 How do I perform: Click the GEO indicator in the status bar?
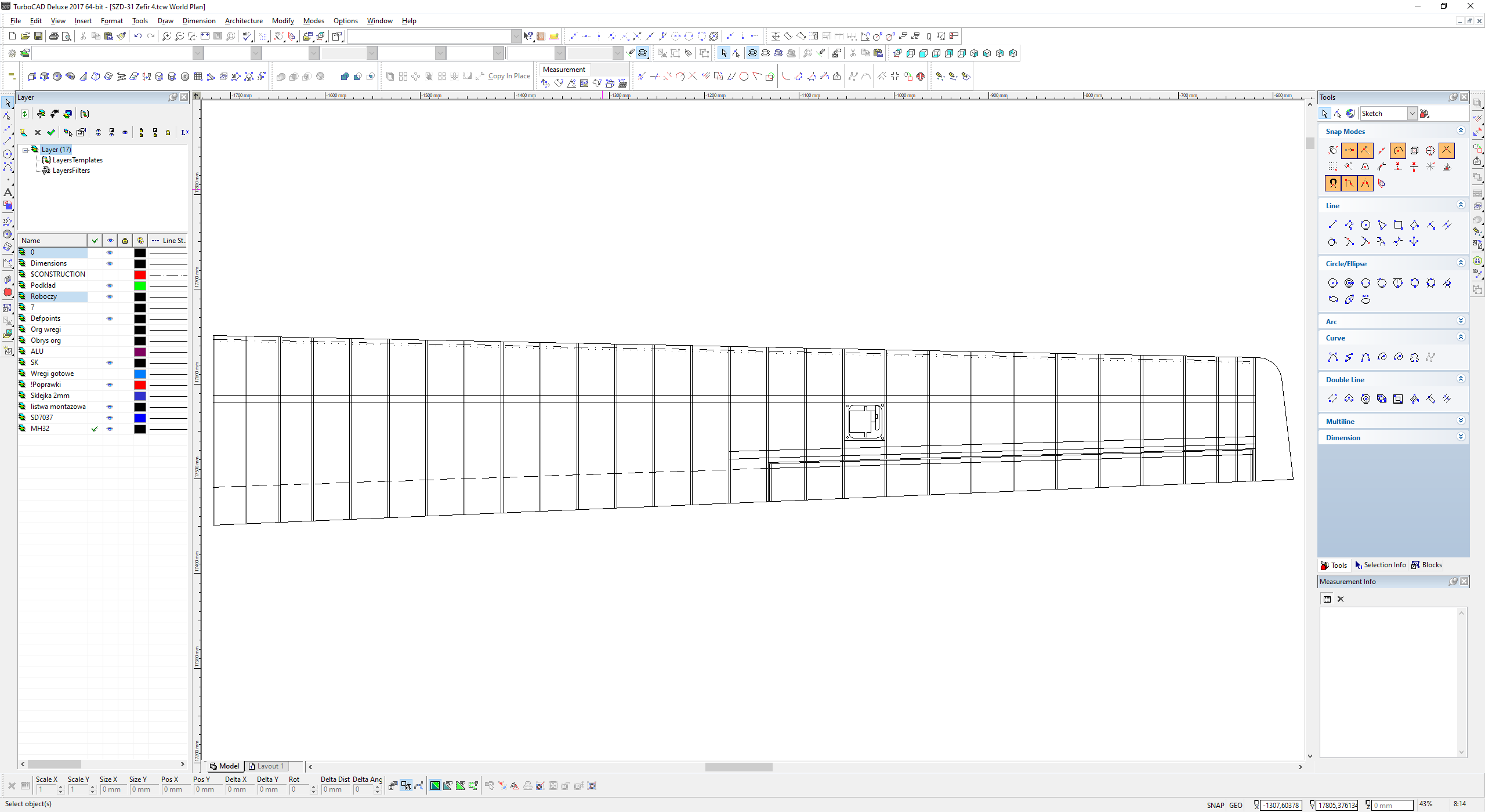point(1236,805)
